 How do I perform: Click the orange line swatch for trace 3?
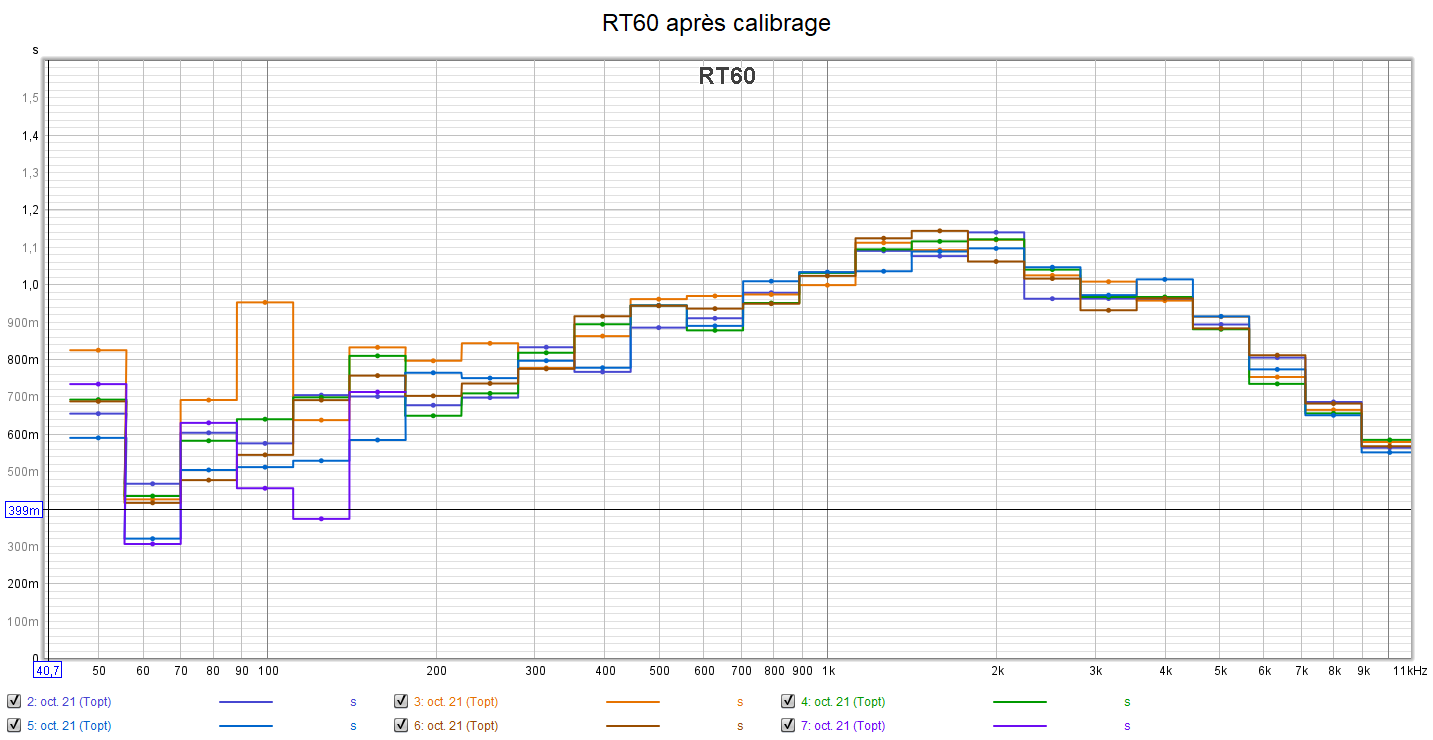(x=632, y=702)
